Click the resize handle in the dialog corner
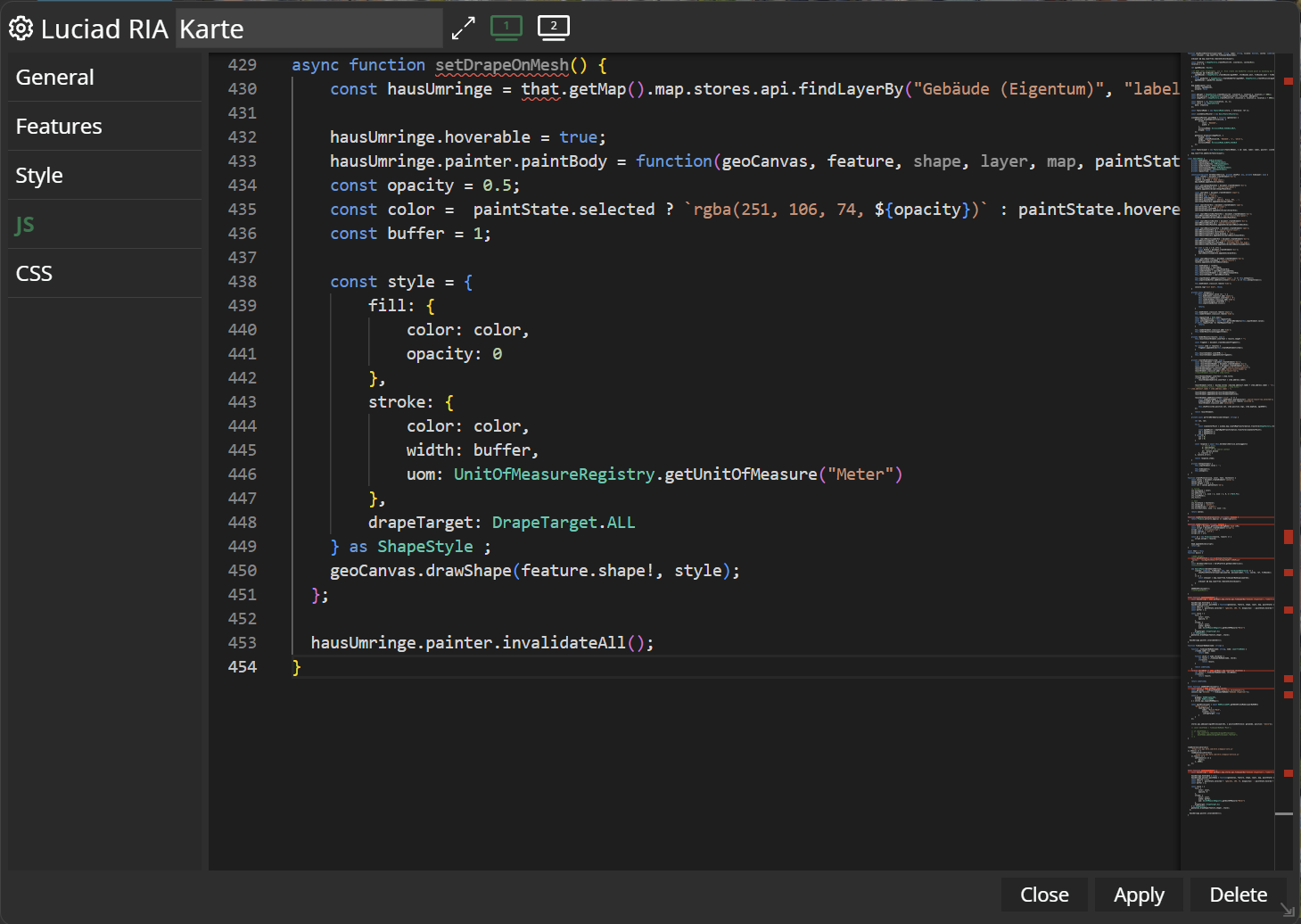Viewport: 1301px width, 924px height. pos(1287,910)
